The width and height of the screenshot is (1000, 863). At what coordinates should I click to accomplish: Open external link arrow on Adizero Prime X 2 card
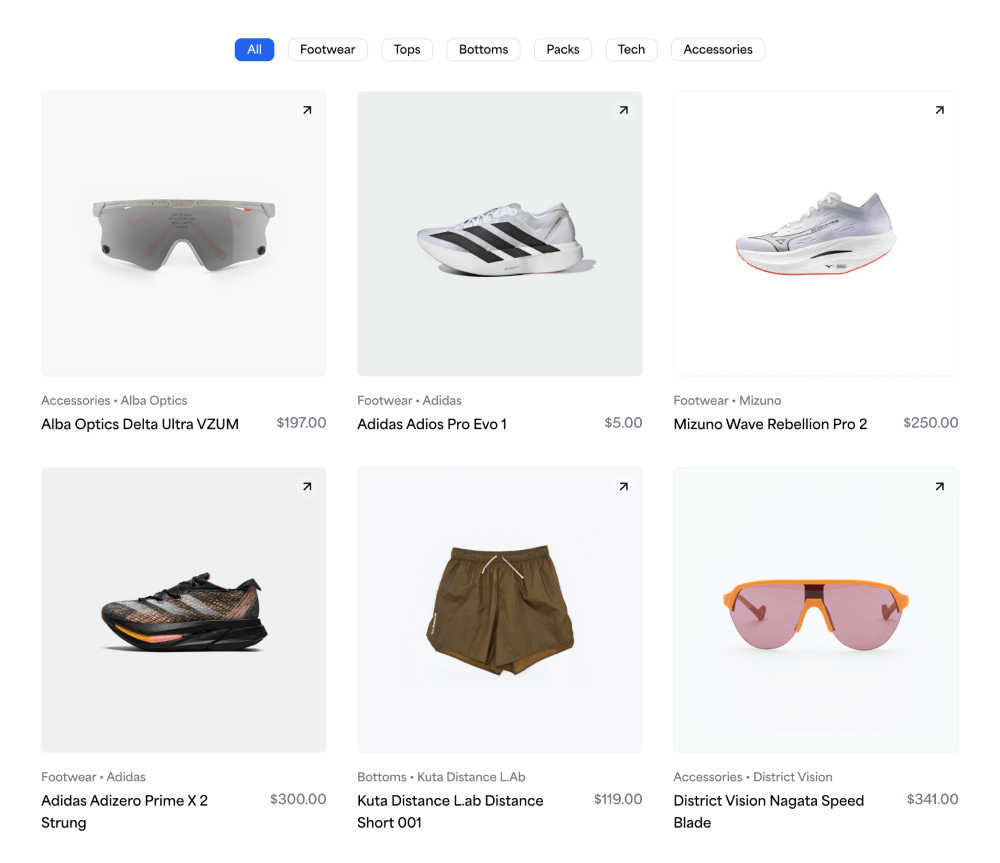307,487
